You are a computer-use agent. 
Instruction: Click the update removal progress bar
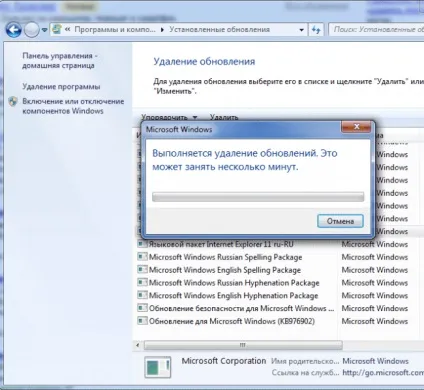coord(258,197)
